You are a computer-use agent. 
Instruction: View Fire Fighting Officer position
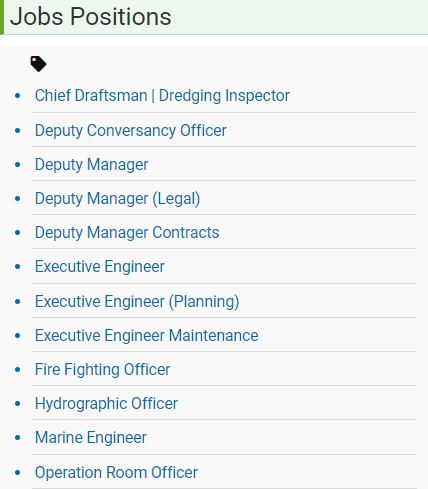(x=103, y=370)
